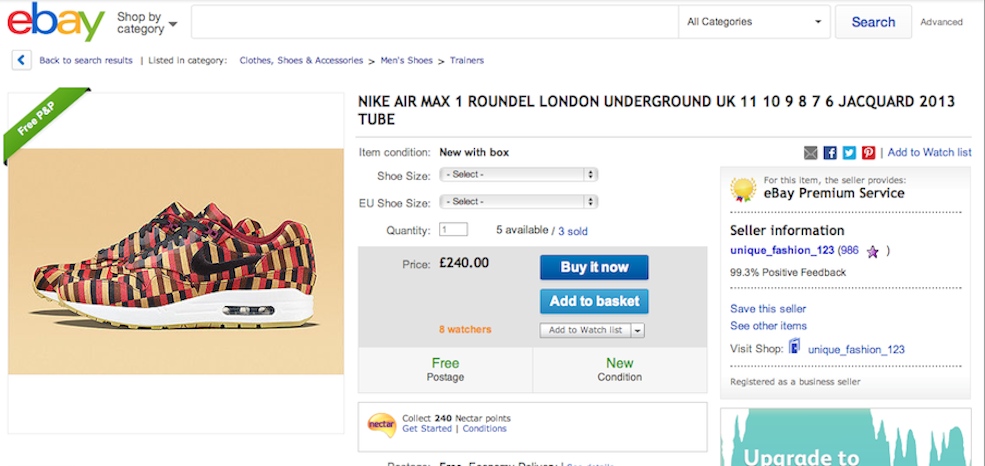Click the Quantity input field

(453, 230)
